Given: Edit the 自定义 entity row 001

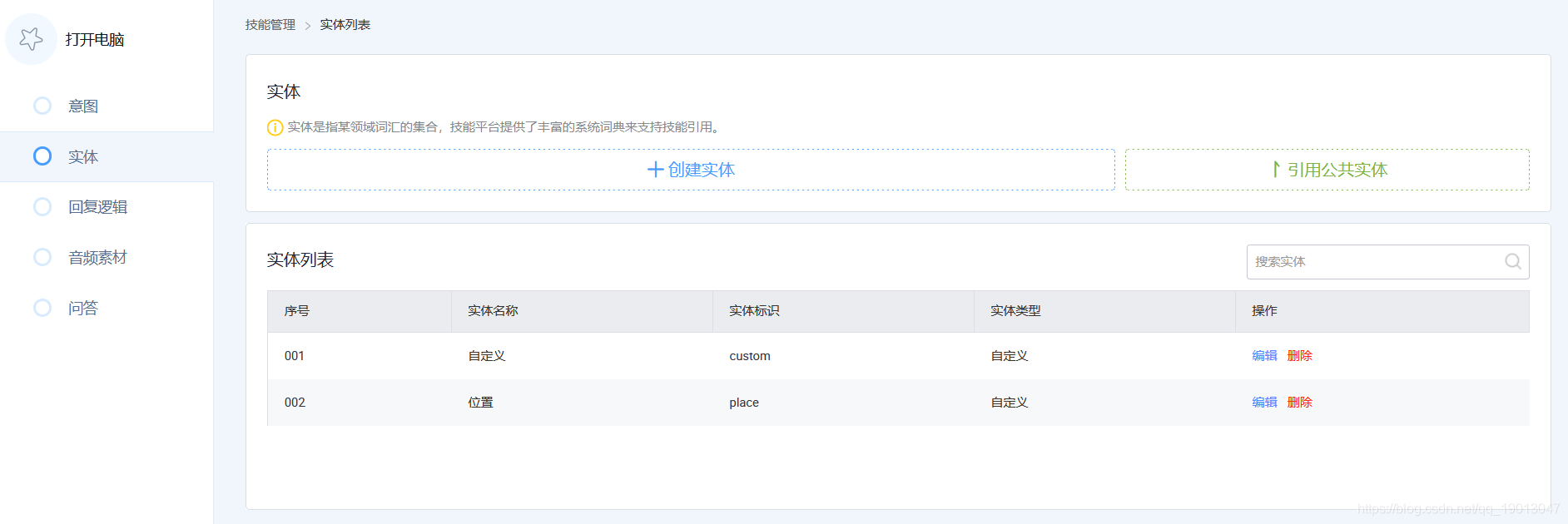Looking at the screenshot, I should click(1264, 356).
